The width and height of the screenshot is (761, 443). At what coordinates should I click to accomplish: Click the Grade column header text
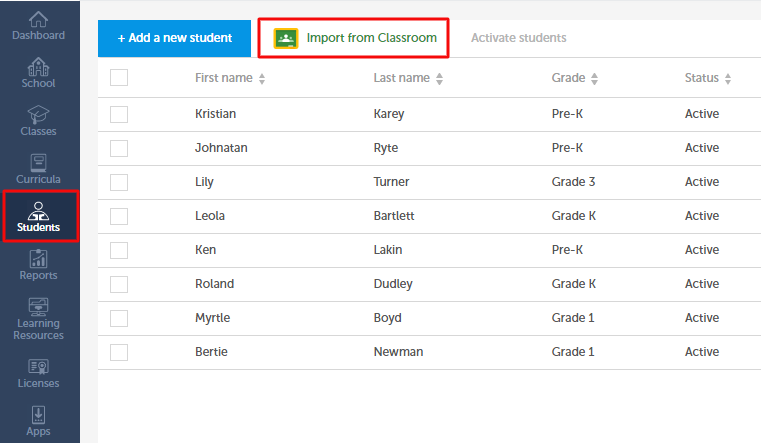coord(568,78)
